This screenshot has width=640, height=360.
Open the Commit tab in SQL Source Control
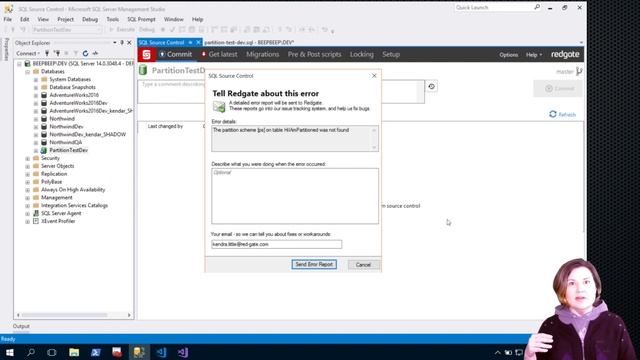pyautogui.click(x=176, y=54)
